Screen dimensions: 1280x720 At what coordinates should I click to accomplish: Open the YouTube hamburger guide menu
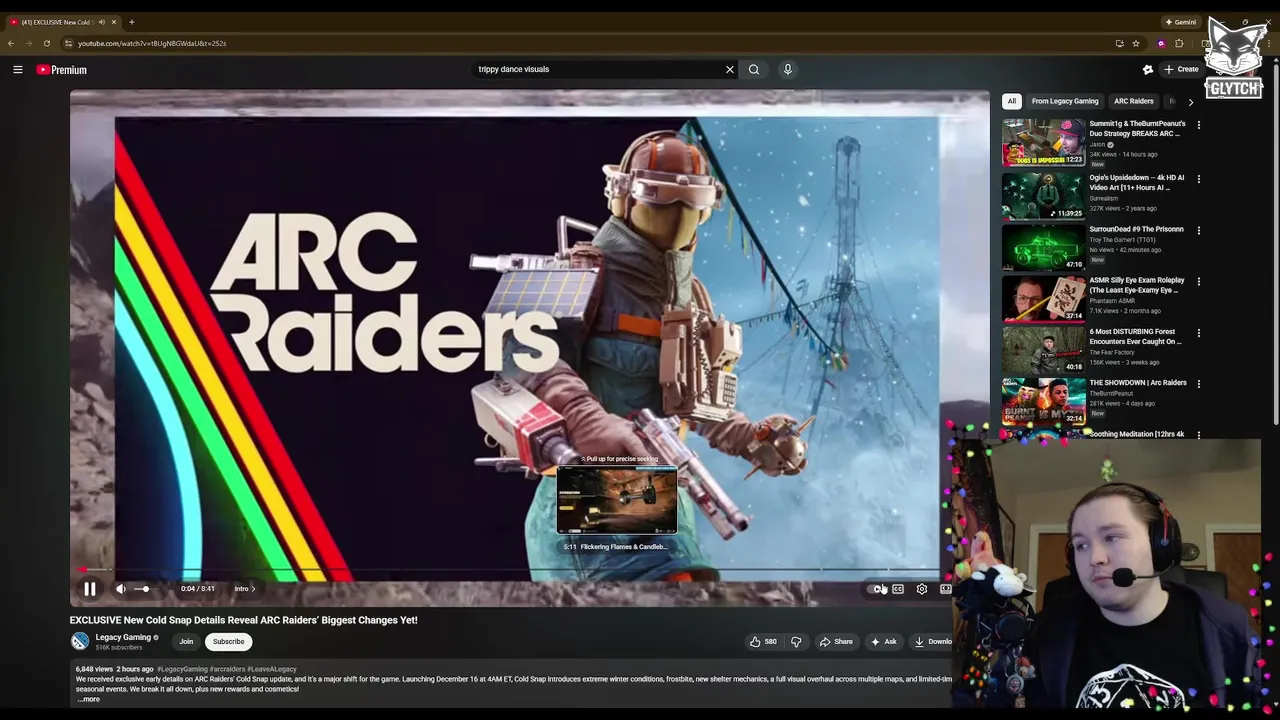(18, 69)
